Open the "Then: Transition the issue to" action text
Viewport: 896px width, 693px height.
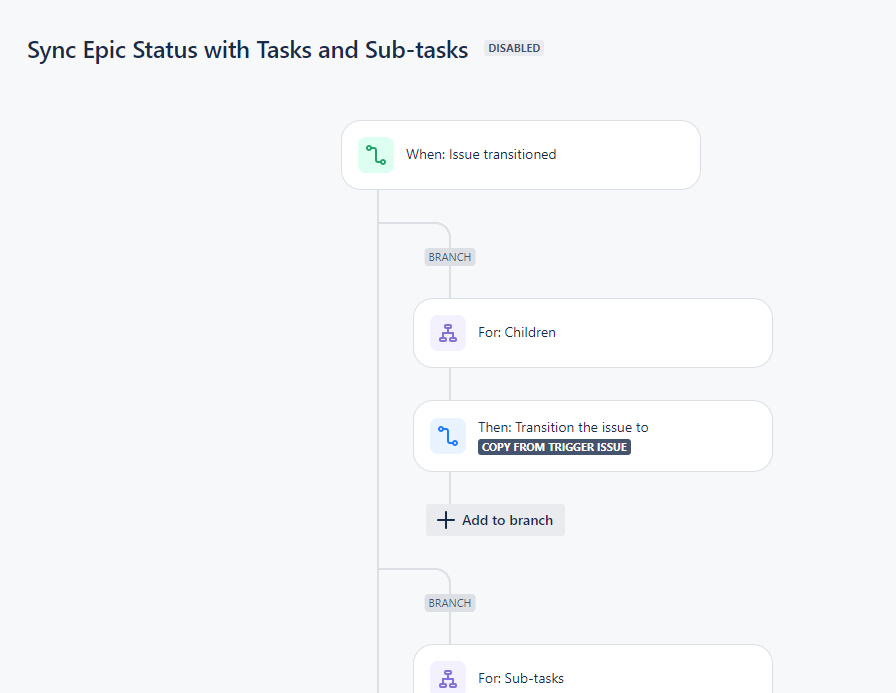point(563,427)
